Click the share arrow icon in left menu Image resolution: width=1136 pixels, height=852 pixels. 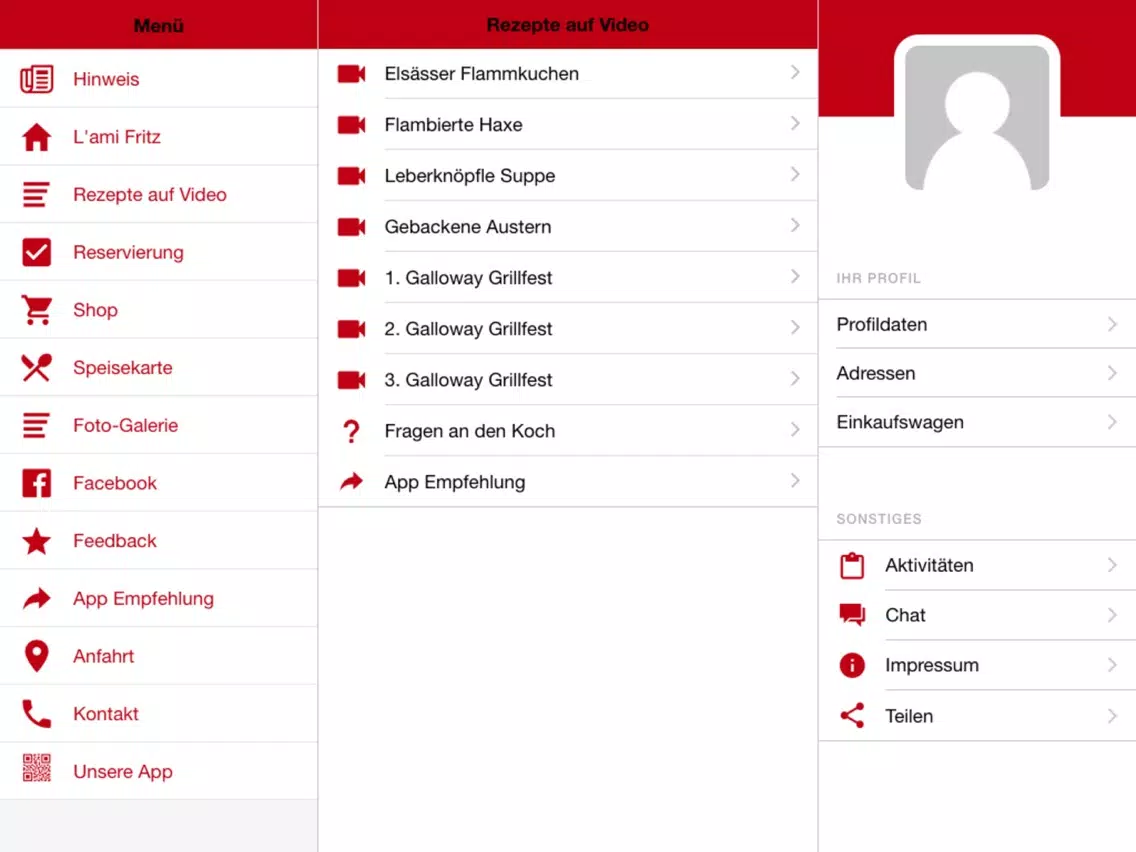pyautogui.click(x=36, y=598)
